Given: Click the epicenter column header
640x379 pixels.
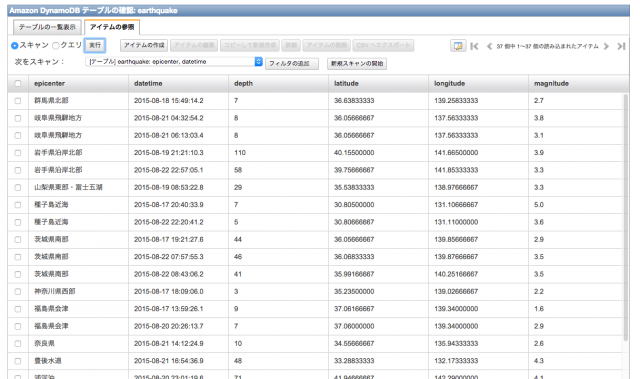Looking at the screenshot, I should pyautogui.click(x=78, y=83).
